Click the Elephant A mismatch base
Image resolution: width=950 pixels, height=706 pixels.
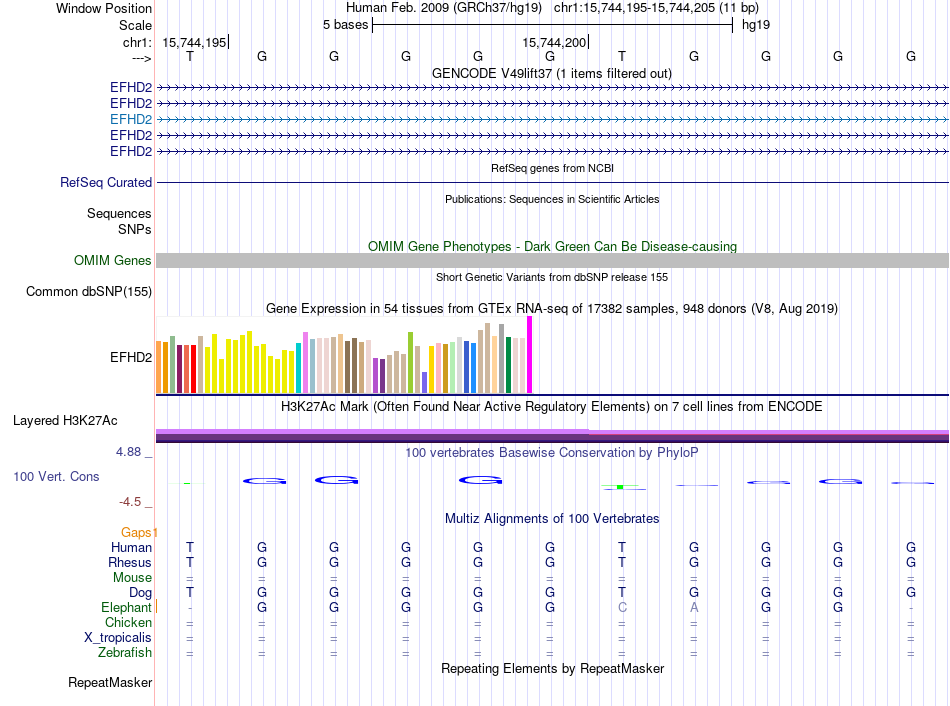pyautogui.click(x=694, y=607)
